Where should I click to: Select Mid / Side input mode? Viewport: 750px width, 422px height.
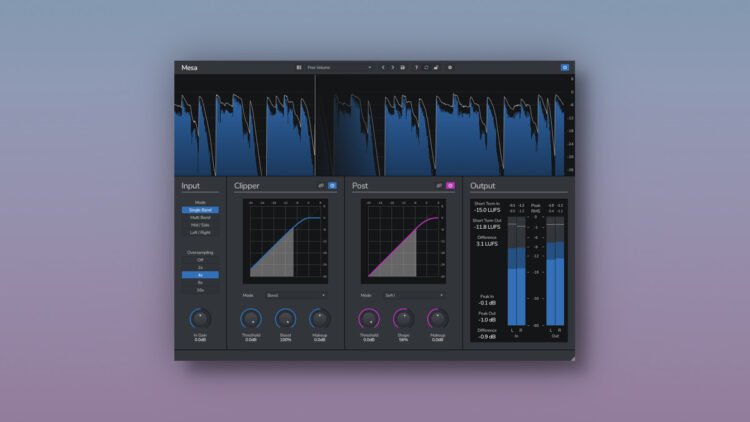coord(200,225)
